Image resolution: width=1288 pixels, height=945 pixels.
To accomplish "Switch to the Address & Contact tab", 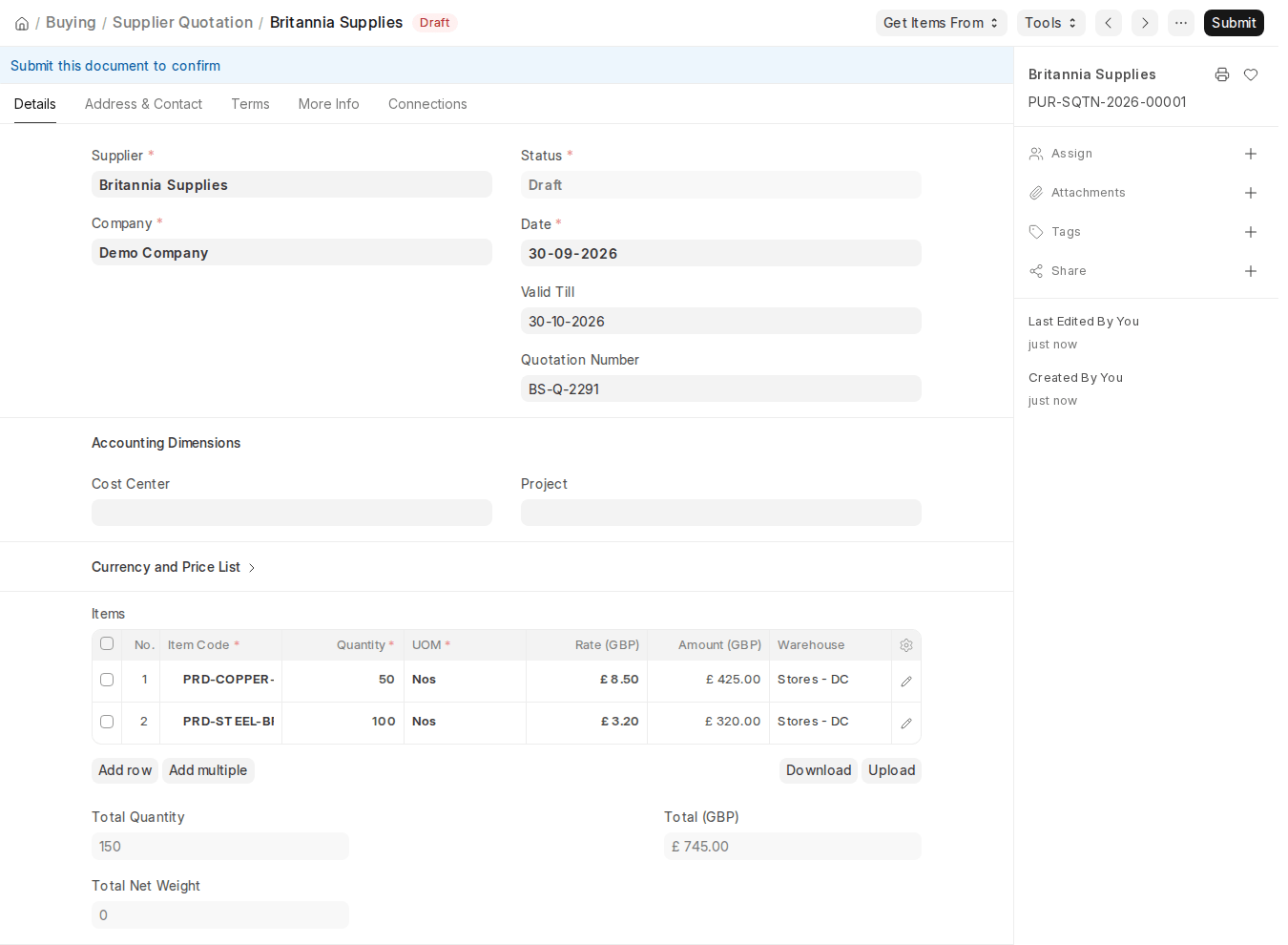I will [143, 104].
